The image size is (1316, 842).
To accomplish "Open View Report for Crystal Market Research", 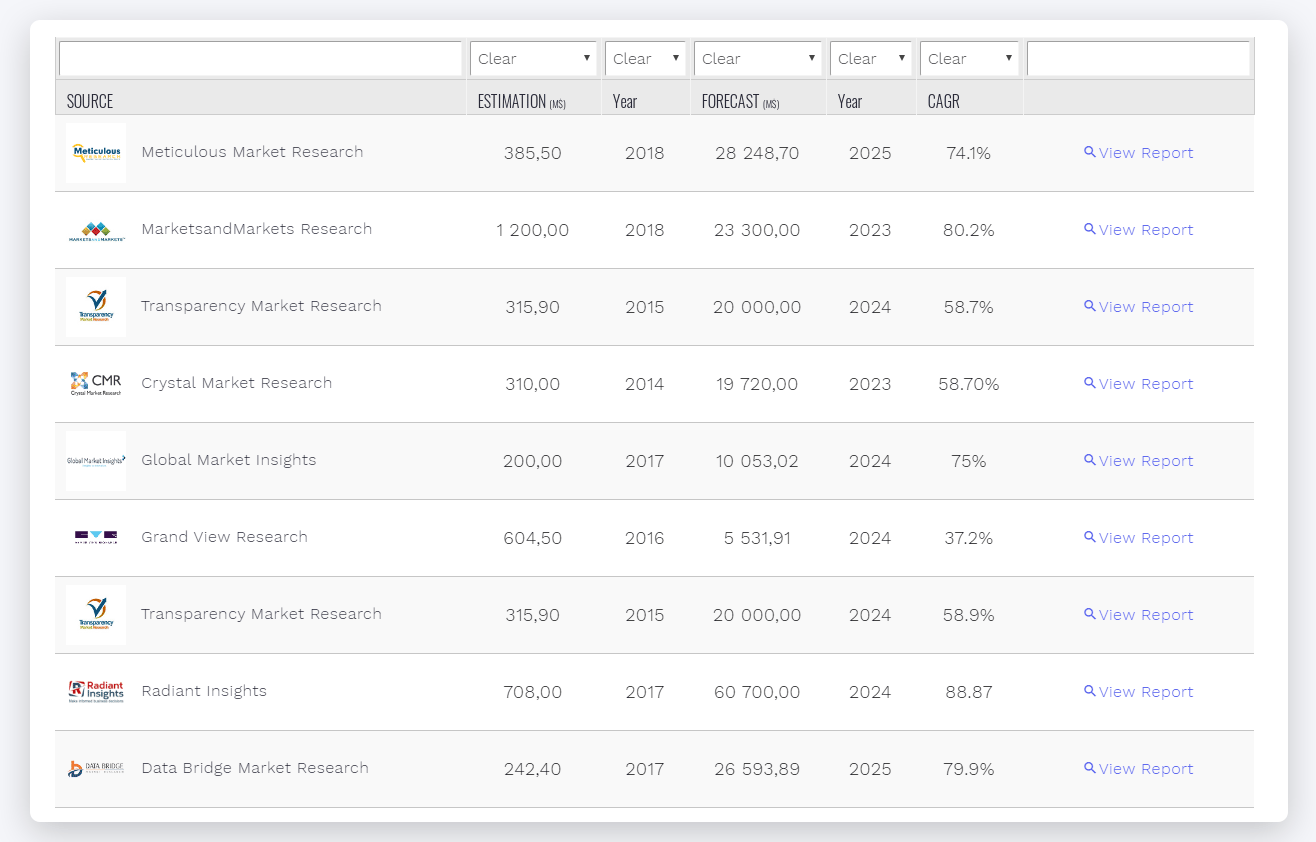I will (x=1139, y=384).
